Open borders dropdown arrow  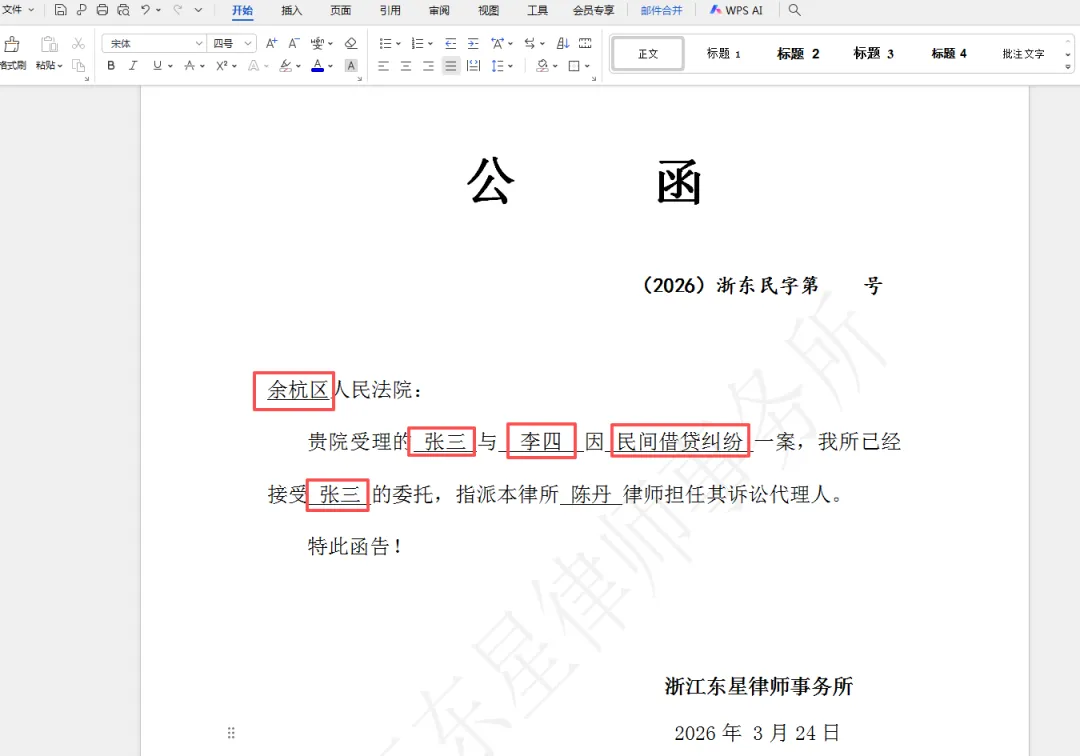click(x=588, y=66)
